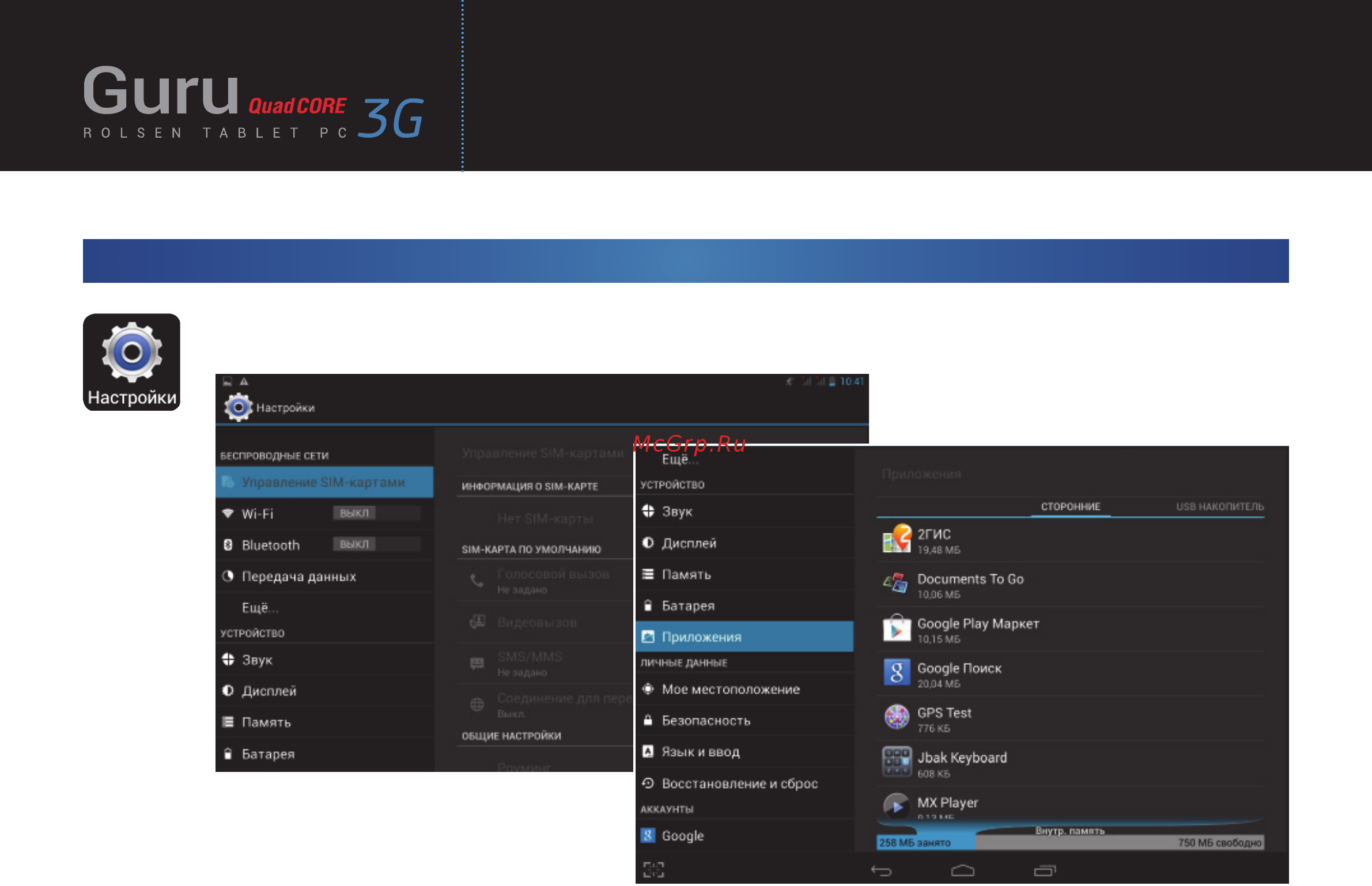Viewport: 1372px width, 886px height.
Task: Open Звук in the left screenshot
Action: coord(324,660)
